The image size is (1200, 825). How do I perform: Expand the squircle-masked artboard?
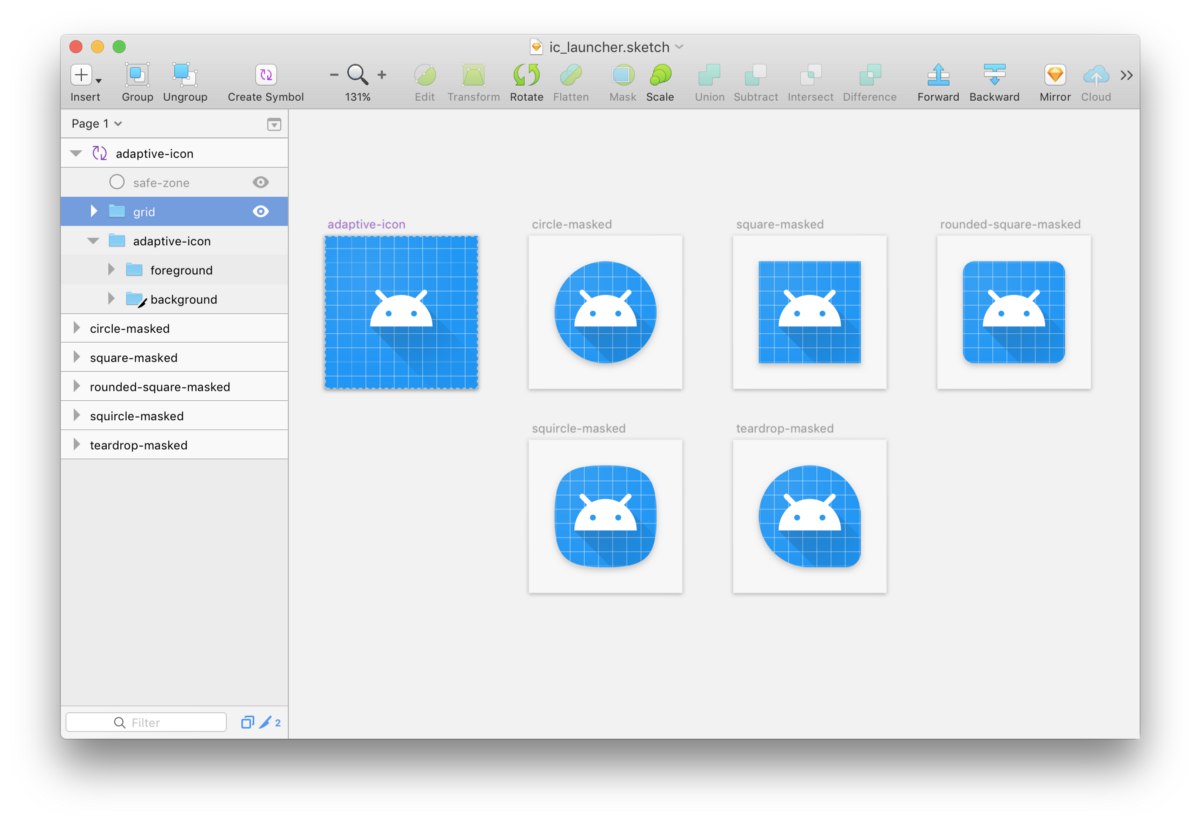[76, 415]
